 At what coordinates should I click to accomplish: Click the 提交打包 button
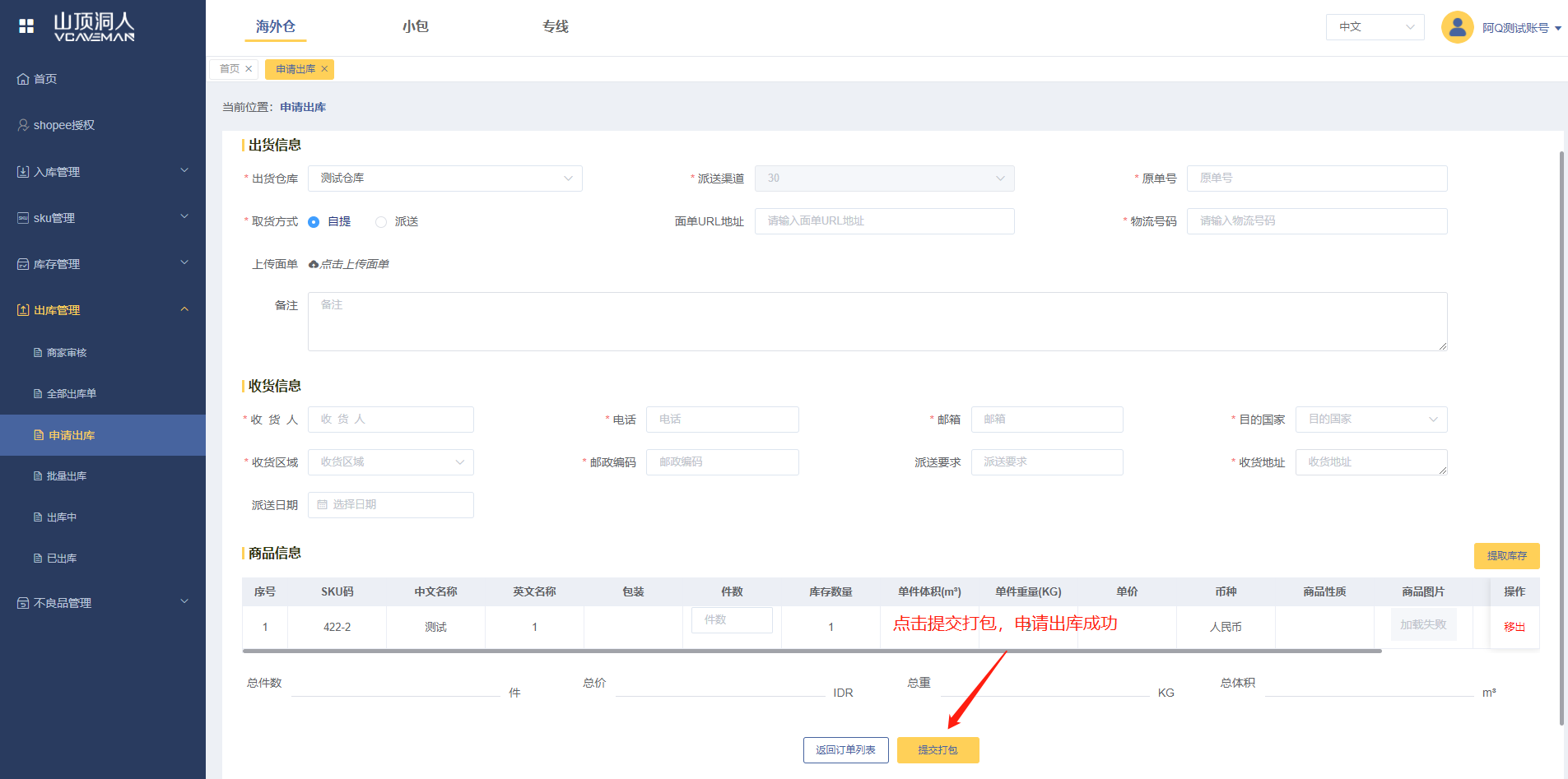click(938, 750)
